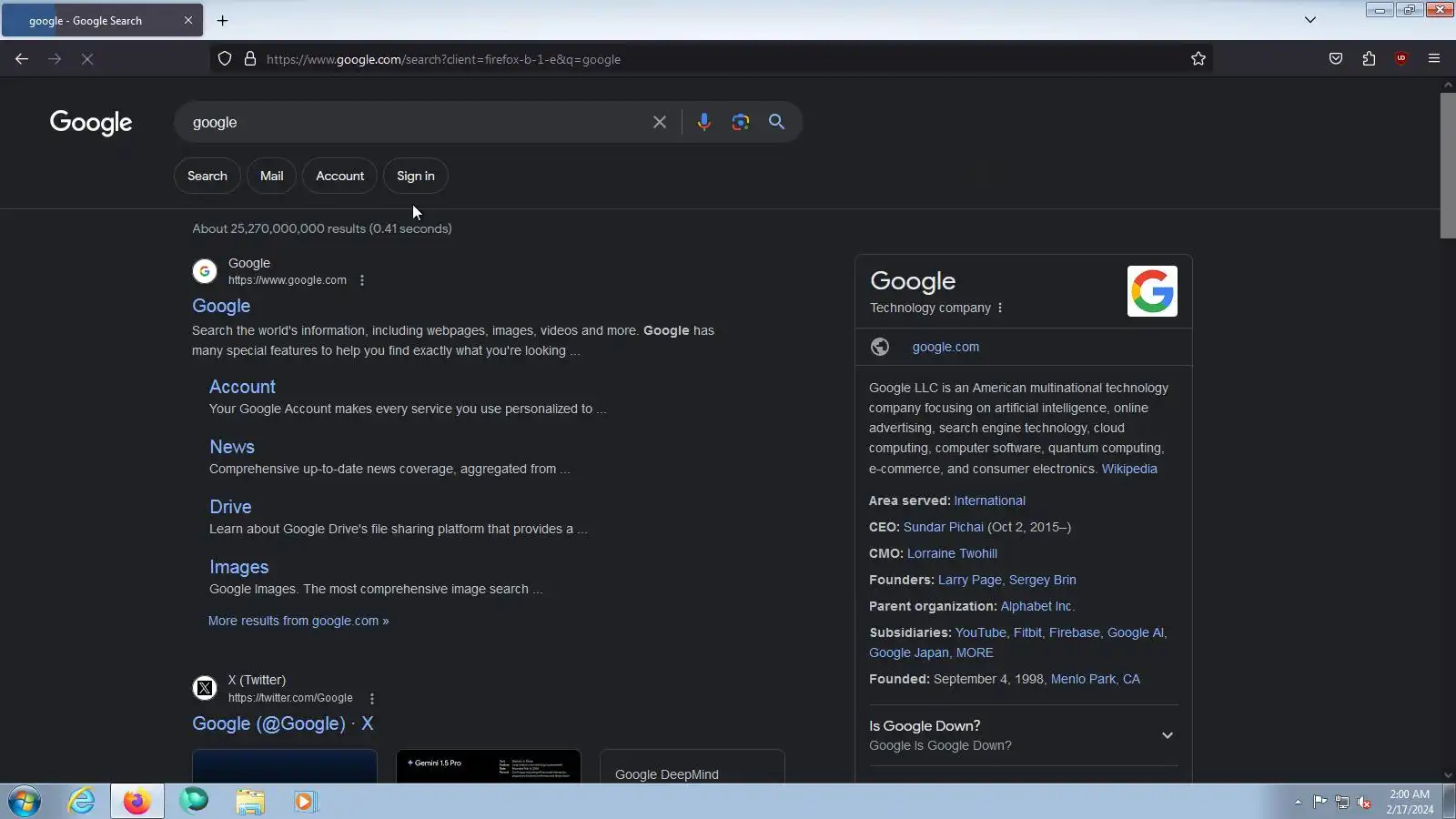Open google.com link in knowledge panel
This screenshot has width=1456, height=819.
[x=946, y=347]
